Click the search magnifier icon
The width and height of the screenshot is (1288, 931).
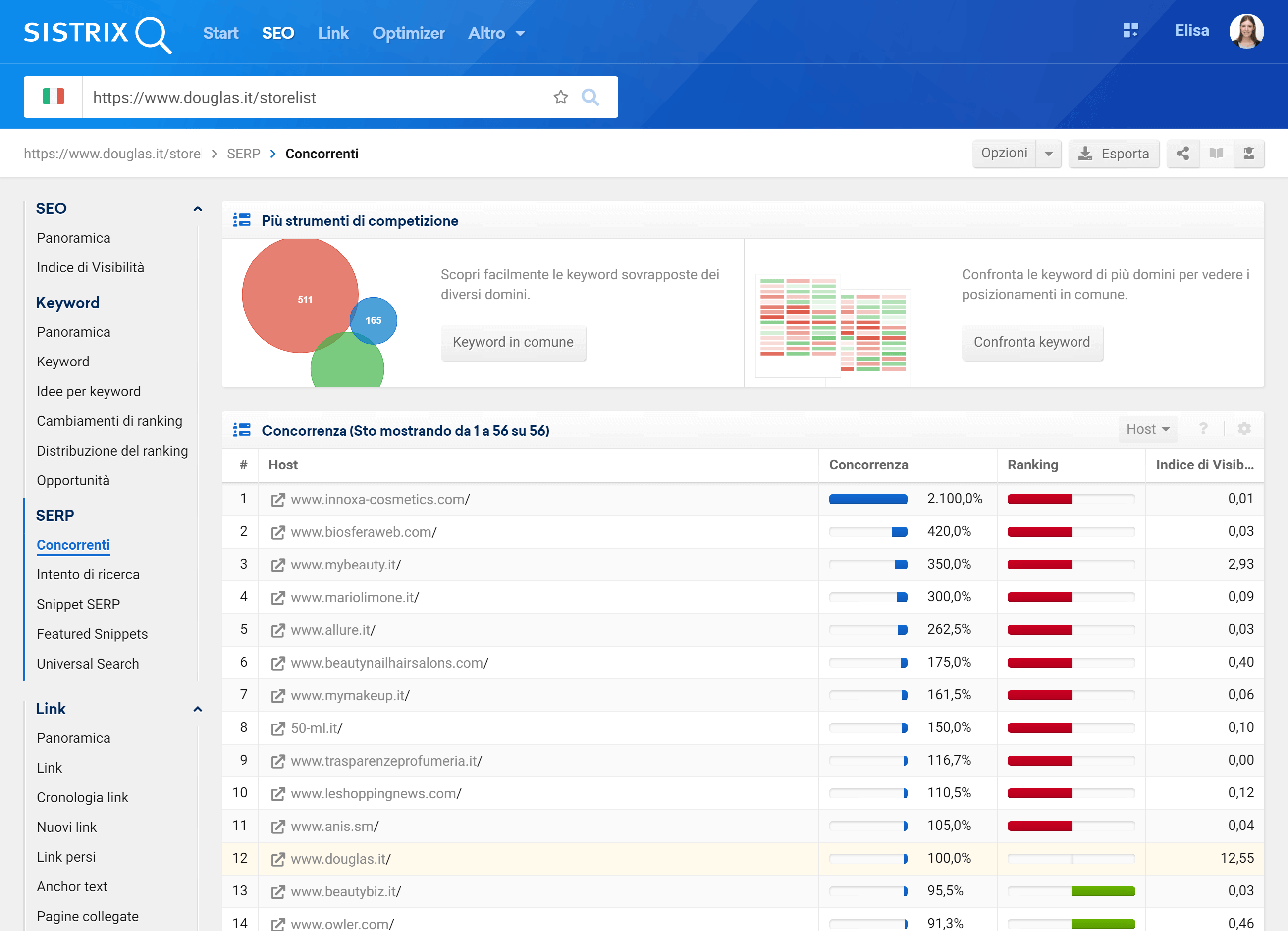point(590,97)
